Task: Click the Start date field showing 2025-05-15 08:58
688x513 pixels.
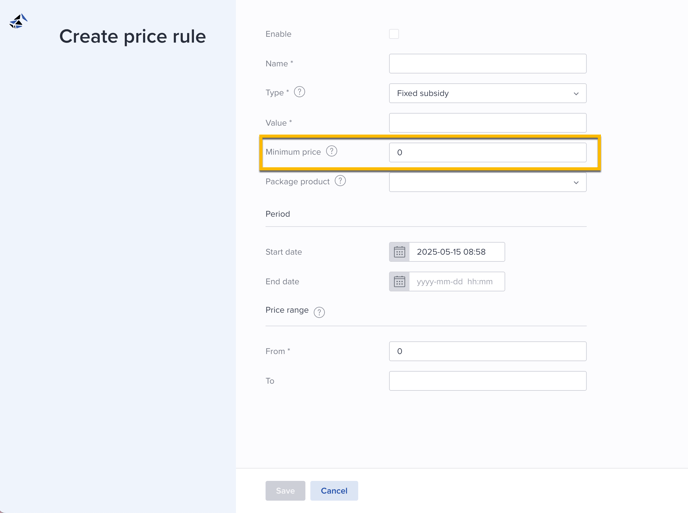Action: [x=457, y=252]
